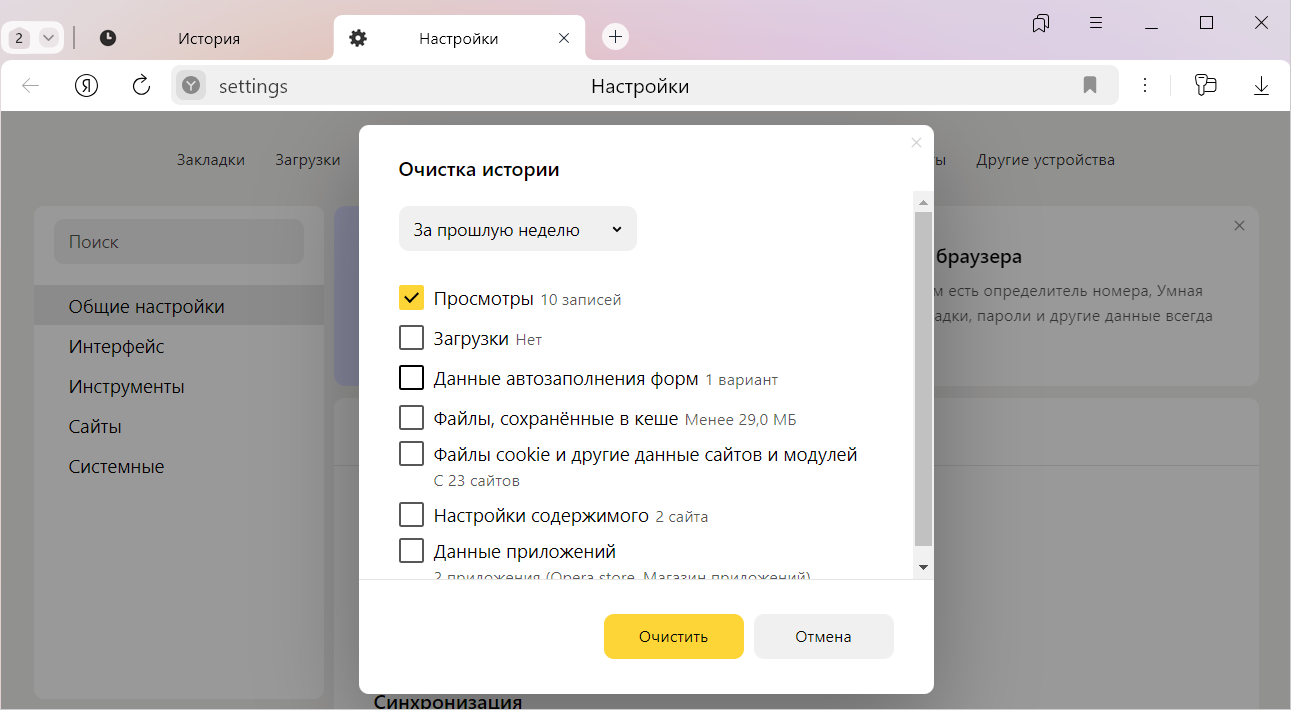1291x710 pixels.
Task: Open the За прошлую неделю dropdown
Action: point(517,230)
